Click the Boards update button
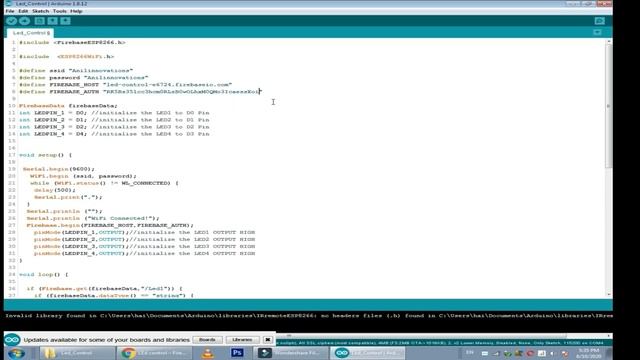640x360 pixels. point(207,340)
